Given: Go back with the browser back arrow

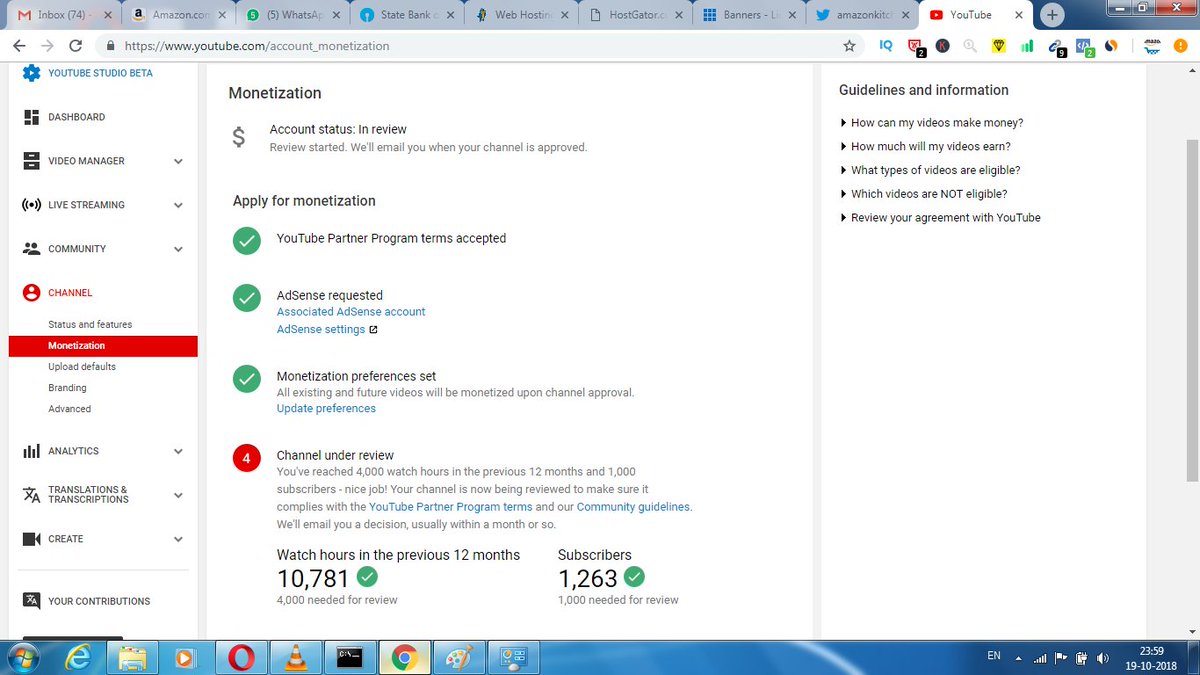Looking at the screenshot, I should pyautogui.click(x=20, y=46).
